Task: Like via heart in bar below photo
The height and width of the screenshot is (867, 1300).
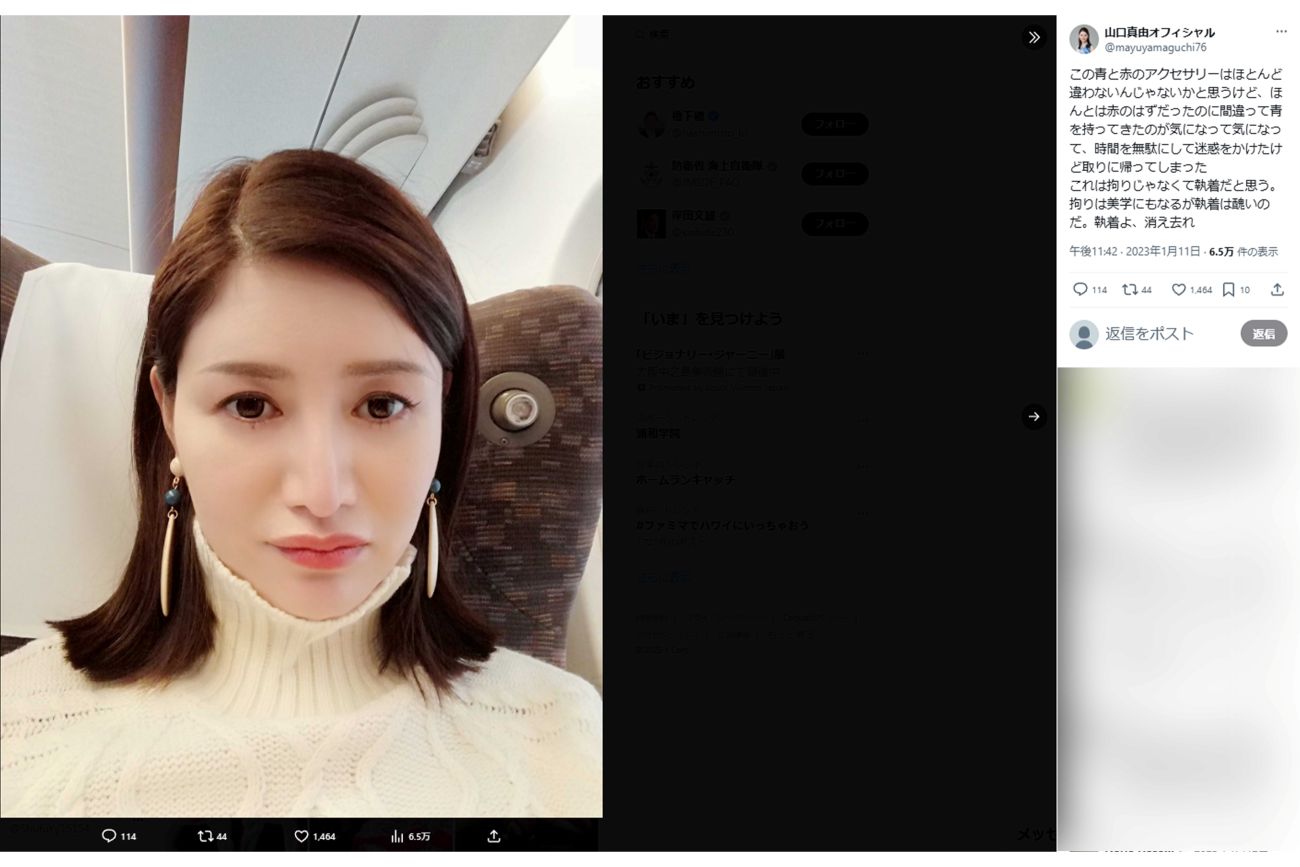Action: click(x=301, y=836)
